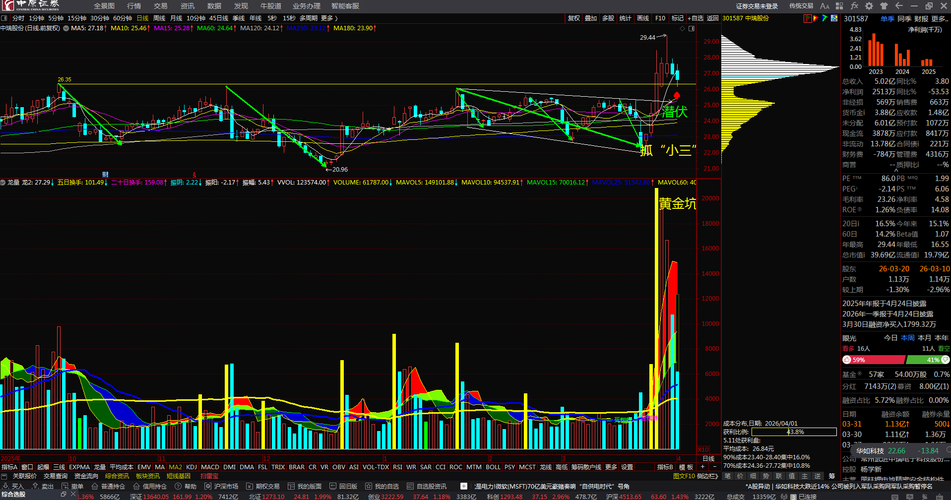Viewport: 951px width, 500px height.
Task: Click the panel toggle icon before 分时
Action: coord(5,18)
